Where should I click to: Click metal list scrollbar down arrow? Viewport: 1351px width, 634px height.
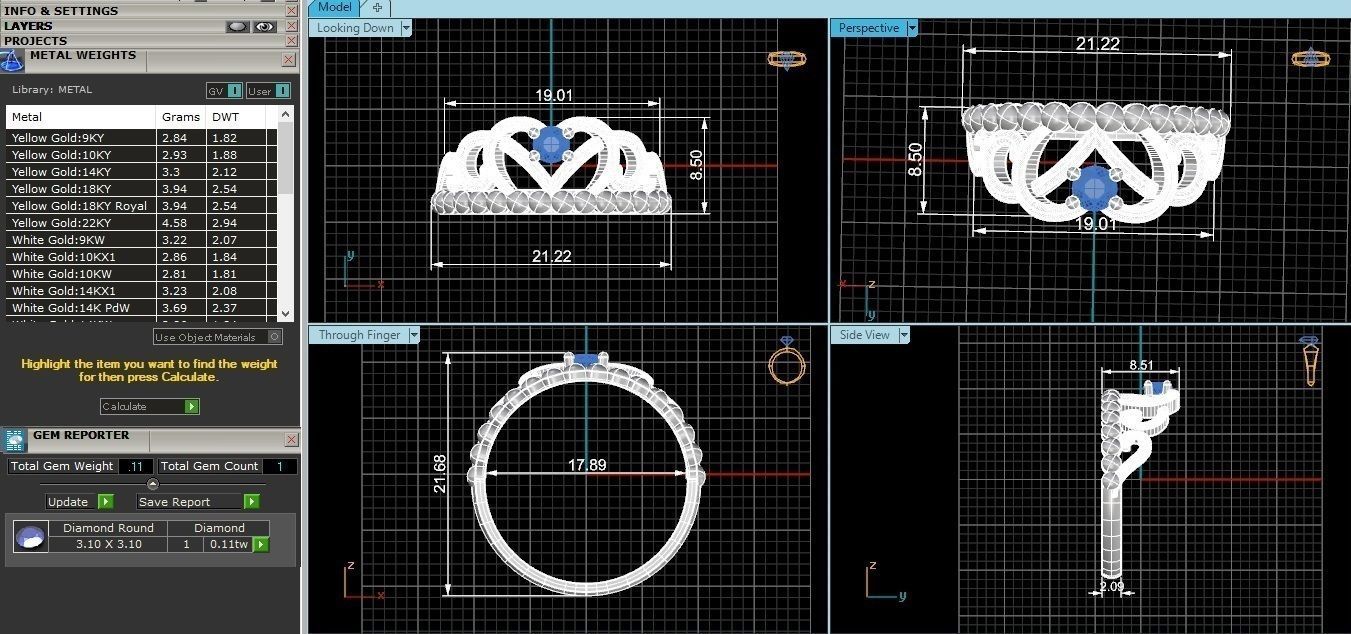(286, 313)
